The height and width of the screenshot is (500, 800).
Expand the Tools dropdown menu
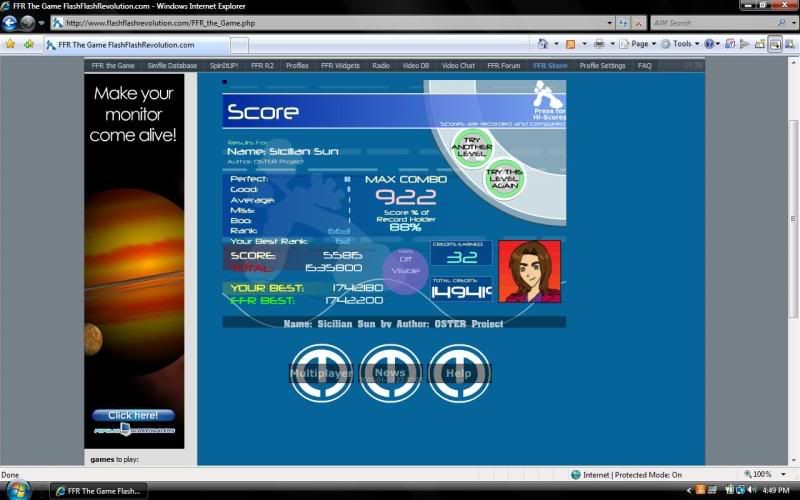(684, 44)
